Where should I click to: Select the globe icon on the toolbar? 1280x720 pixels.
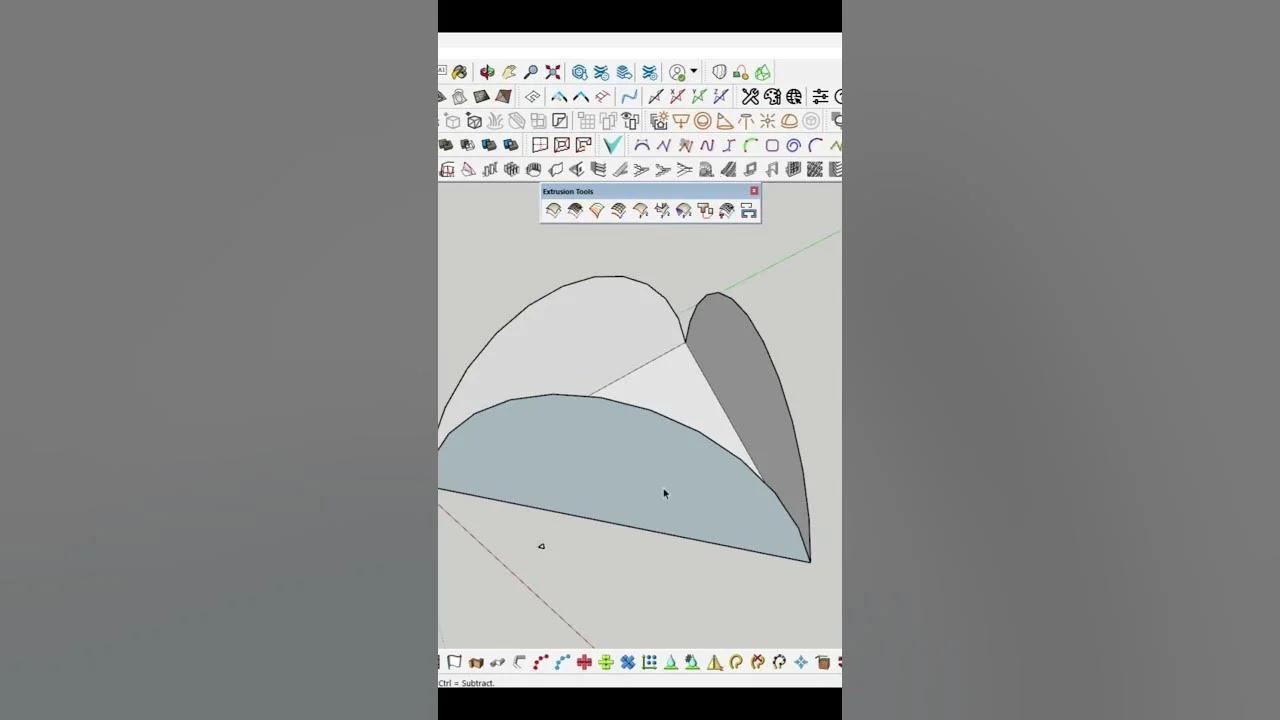(793, 96)
